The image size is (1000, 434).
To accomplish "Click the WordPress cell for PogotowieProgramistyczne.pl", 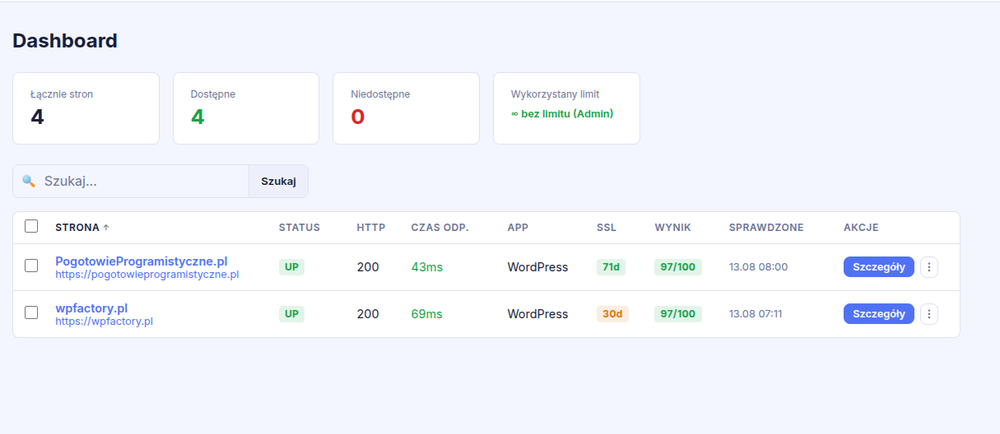I will point(538,267).
